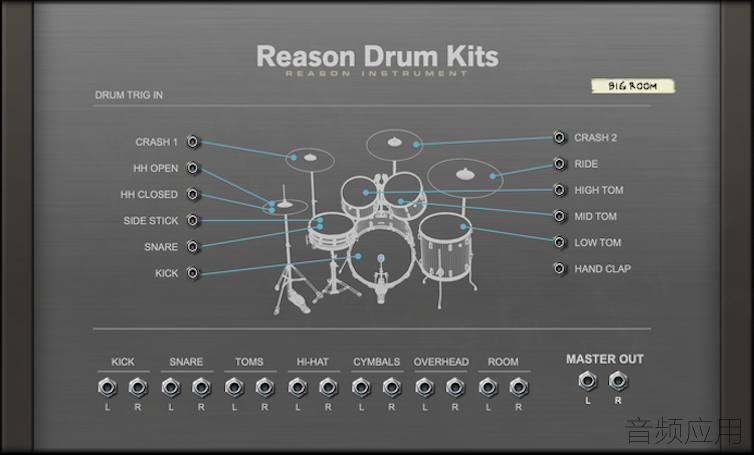The width and height of the screenshot is (754, 455).
Task: Click the RIDE trigger input jack
Action: coord(559,164)
